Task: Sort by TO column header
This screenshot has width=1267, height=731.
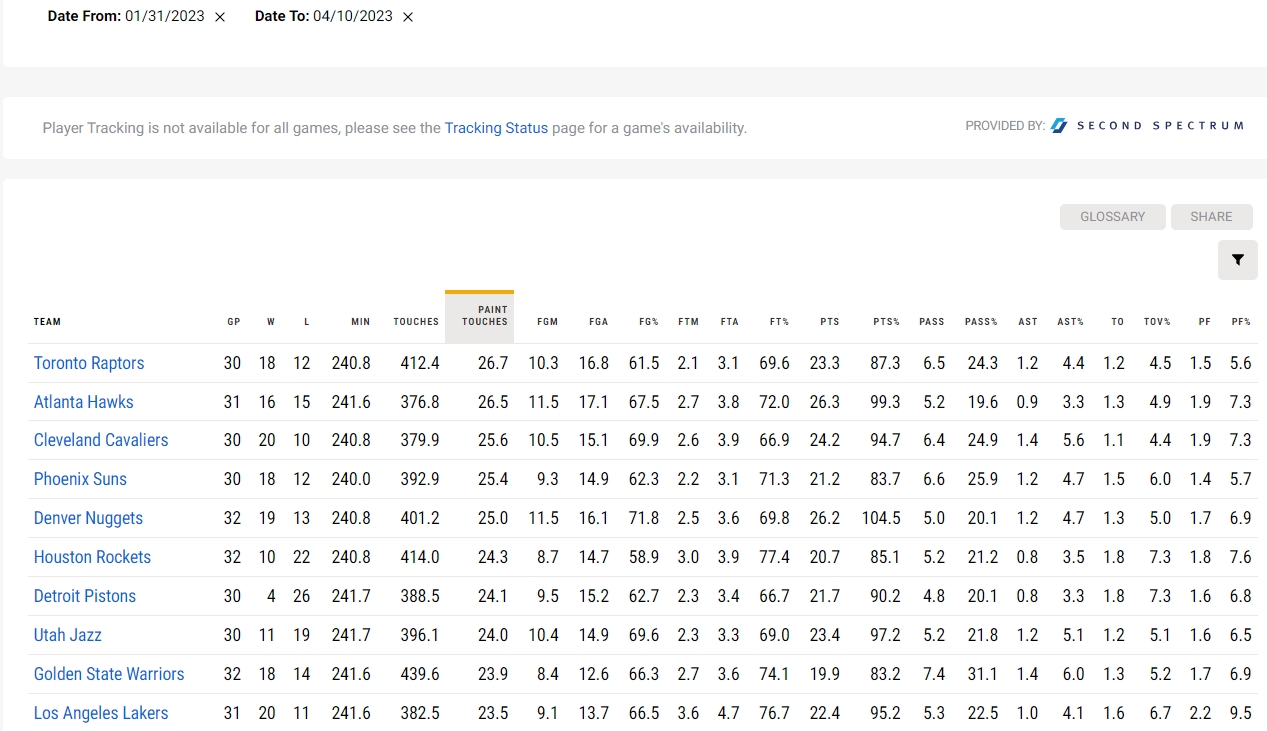Action: point(1118,322)
